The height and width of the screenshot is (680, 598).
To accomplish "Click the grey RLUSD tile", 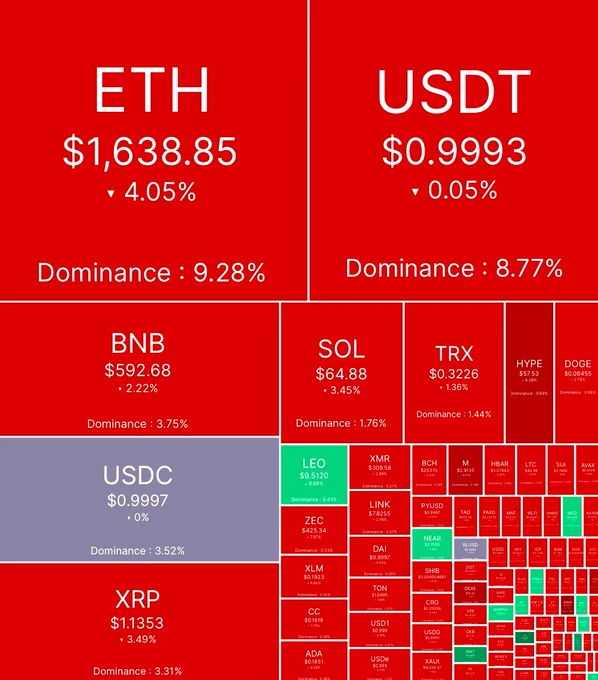I will (470, 549).
